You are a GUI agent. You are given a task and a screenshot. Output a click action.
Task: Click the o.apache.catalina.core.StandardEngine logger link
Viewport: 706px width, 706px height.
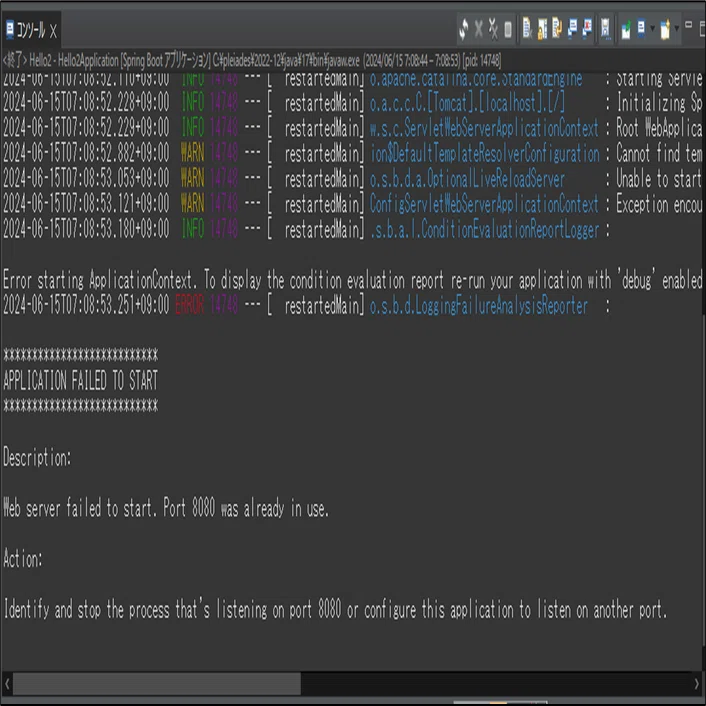475,79
